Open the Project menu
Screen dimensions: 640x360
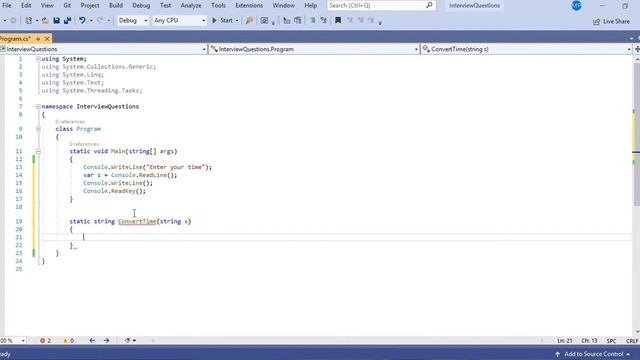90,5
